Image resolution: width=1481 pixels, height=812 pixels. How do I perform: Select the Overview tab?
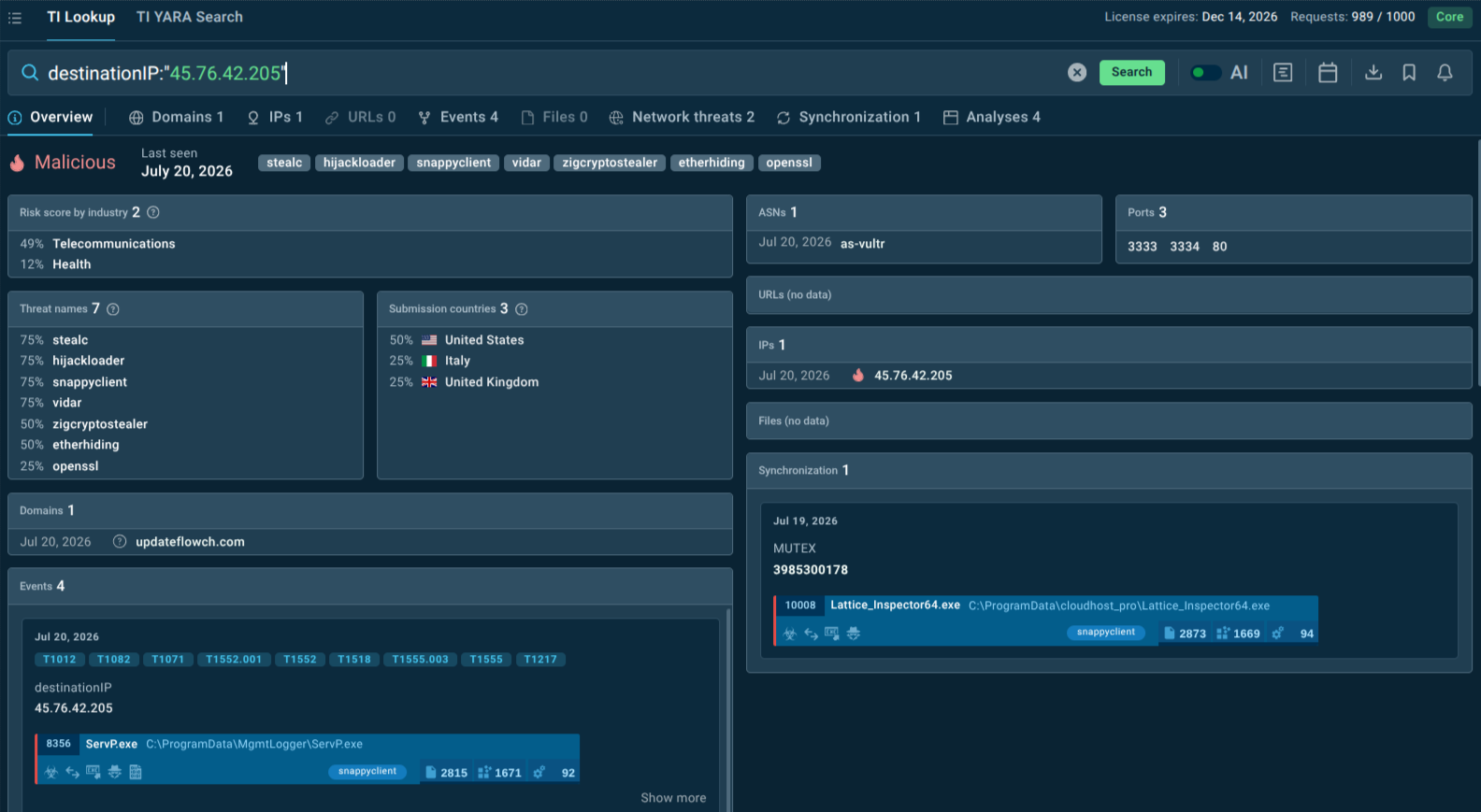(x=50, y=117)
